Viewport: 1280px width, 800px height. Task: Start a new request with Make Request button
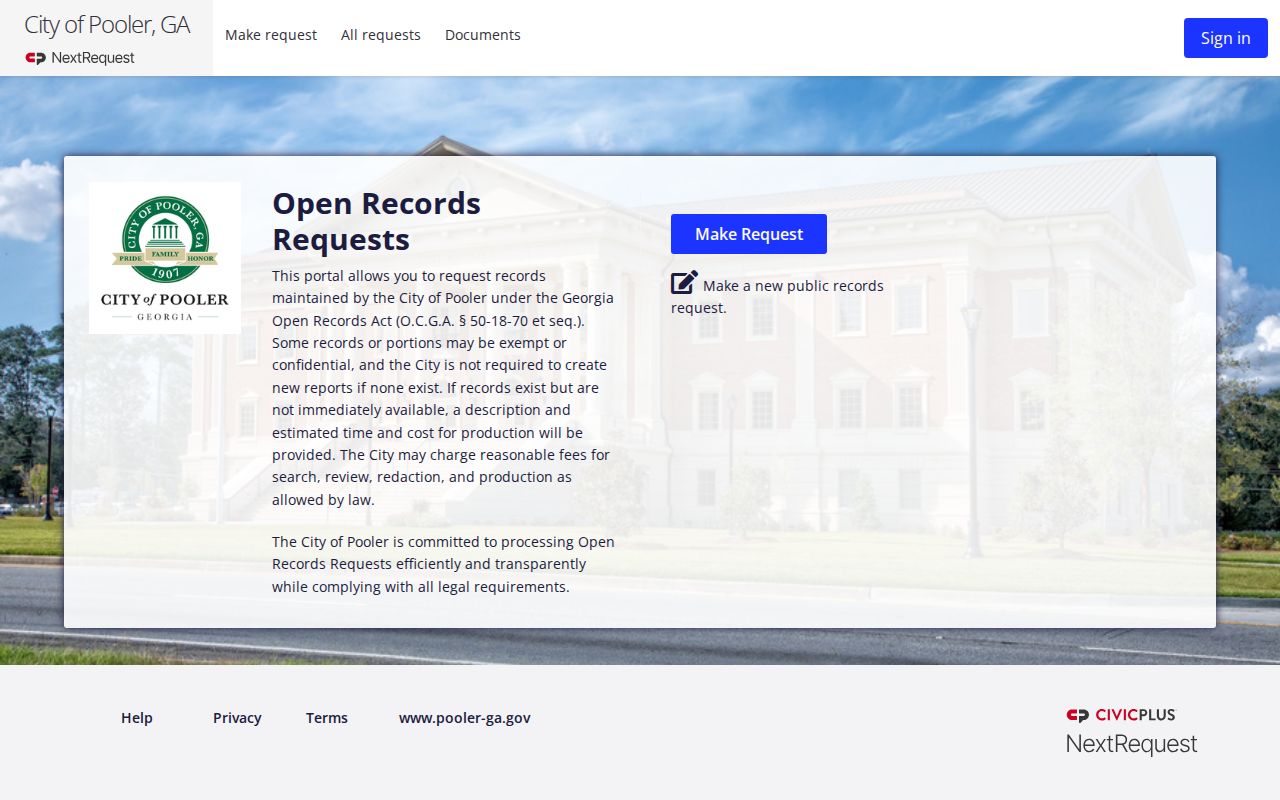pos(749,234)
